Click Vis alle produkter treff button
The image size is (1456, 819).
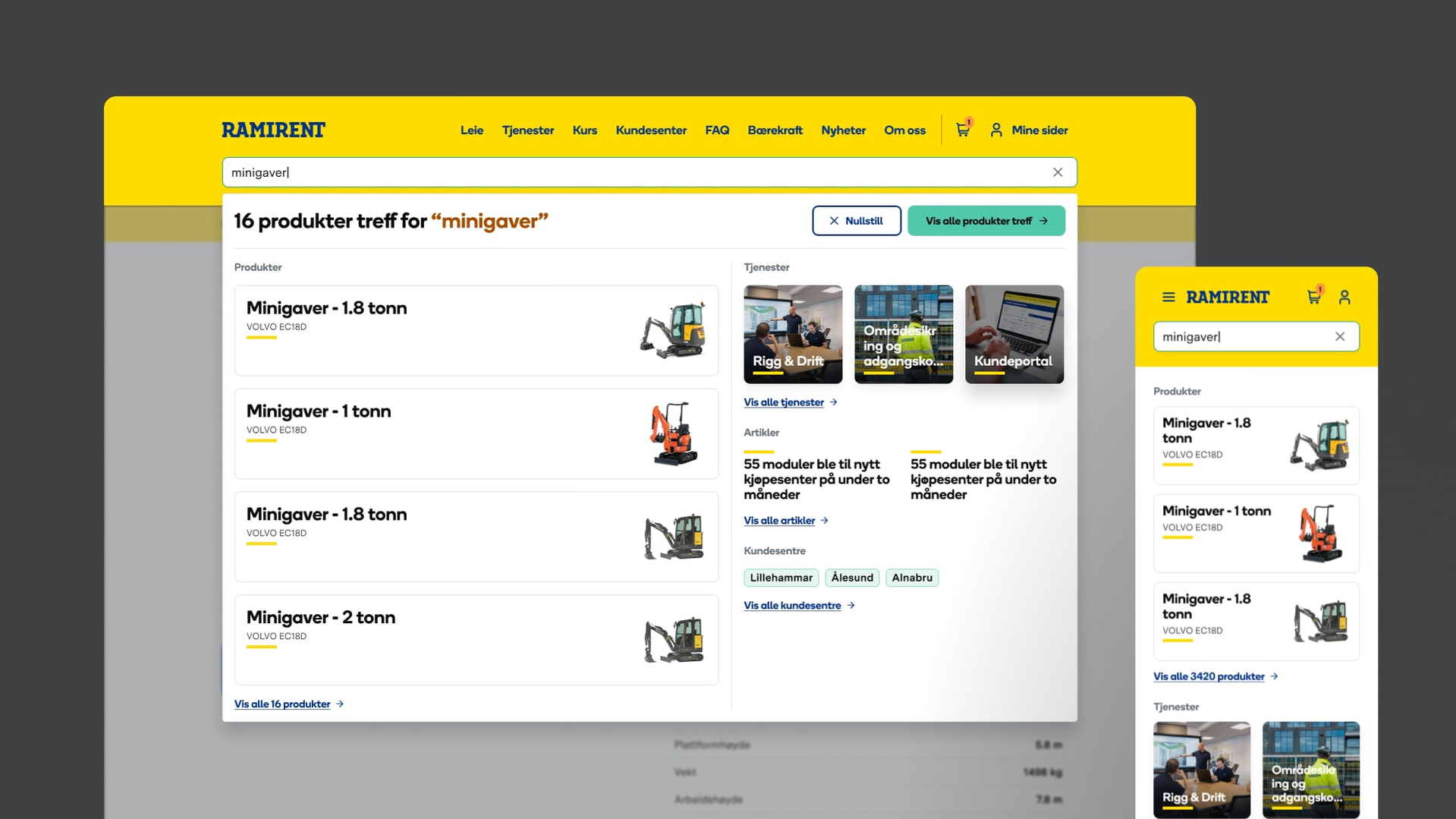[986, 221]
